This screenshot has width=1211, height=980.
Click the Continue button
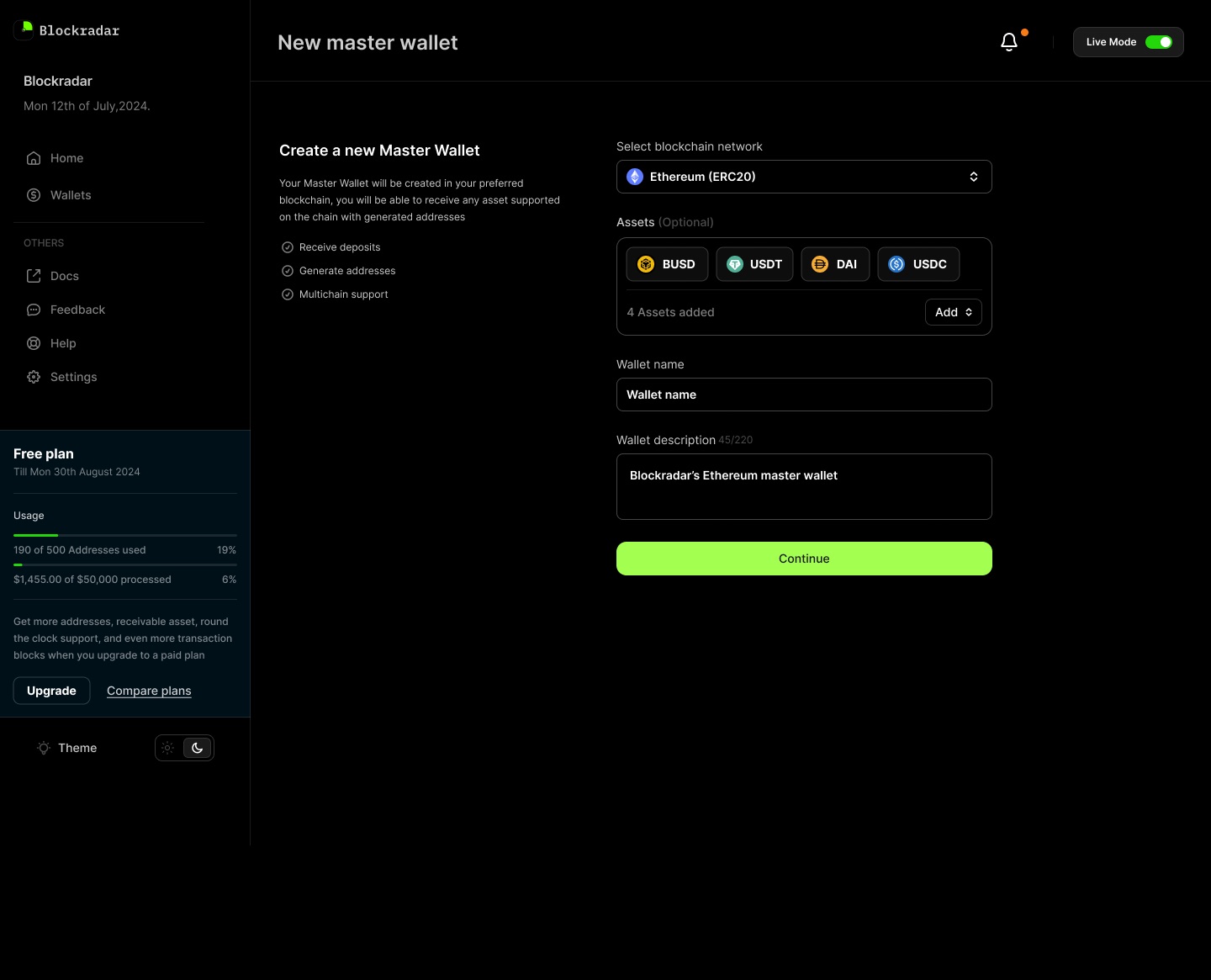pos(804,559)
